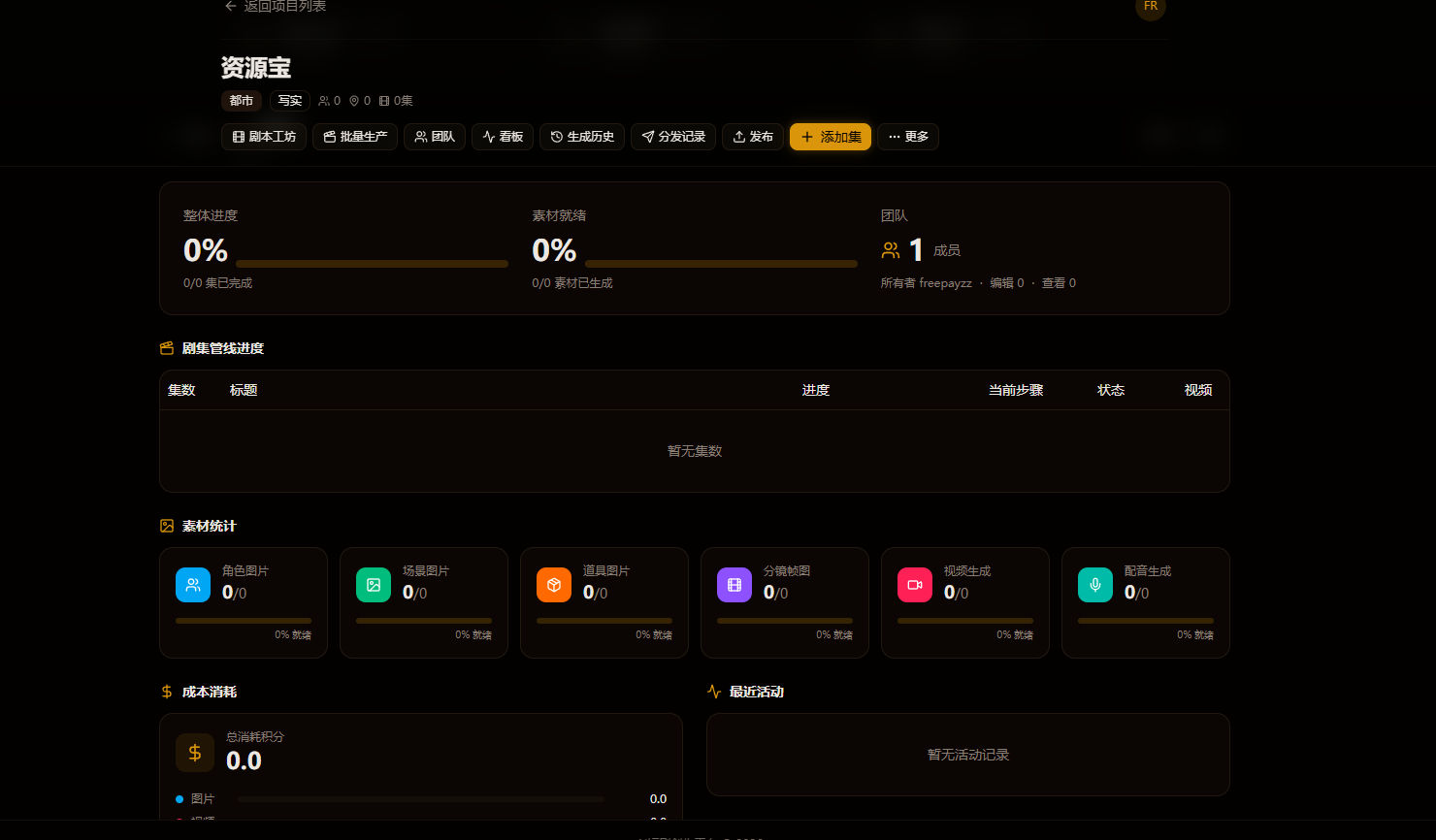The width and height of the screenshot is (1436, 840).
Task: Click the 视频 column header
Action: point(1198,390)
